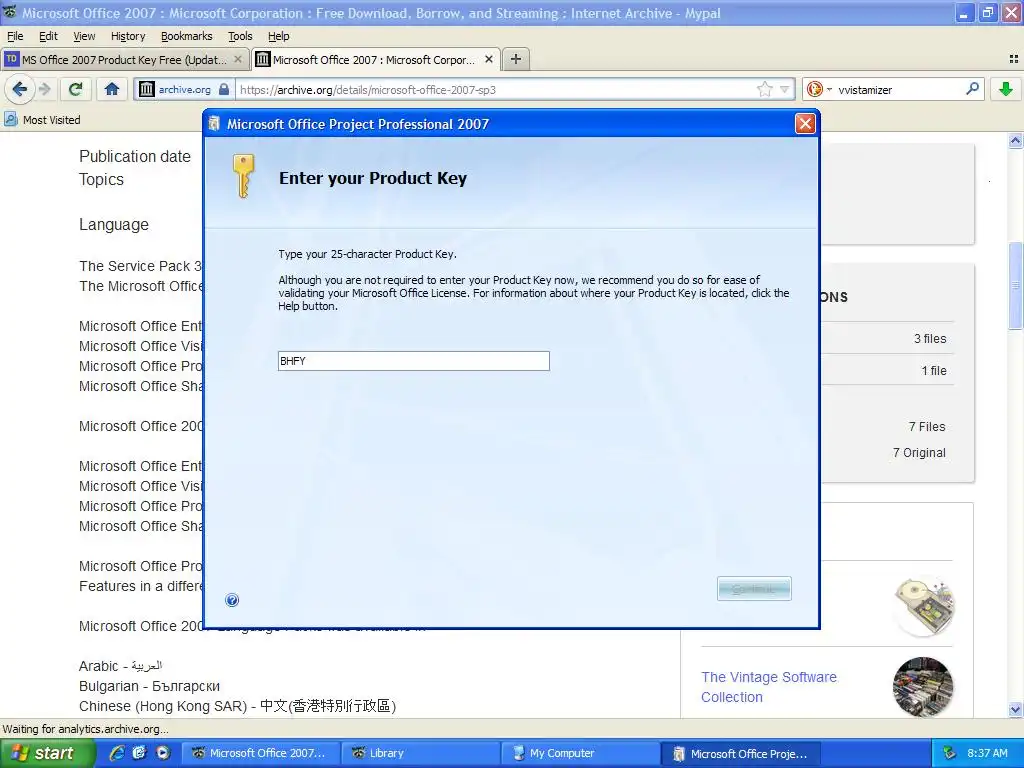Click the Bulgarian language entry text
1024x768 pixels.
[x=149, y=686]
